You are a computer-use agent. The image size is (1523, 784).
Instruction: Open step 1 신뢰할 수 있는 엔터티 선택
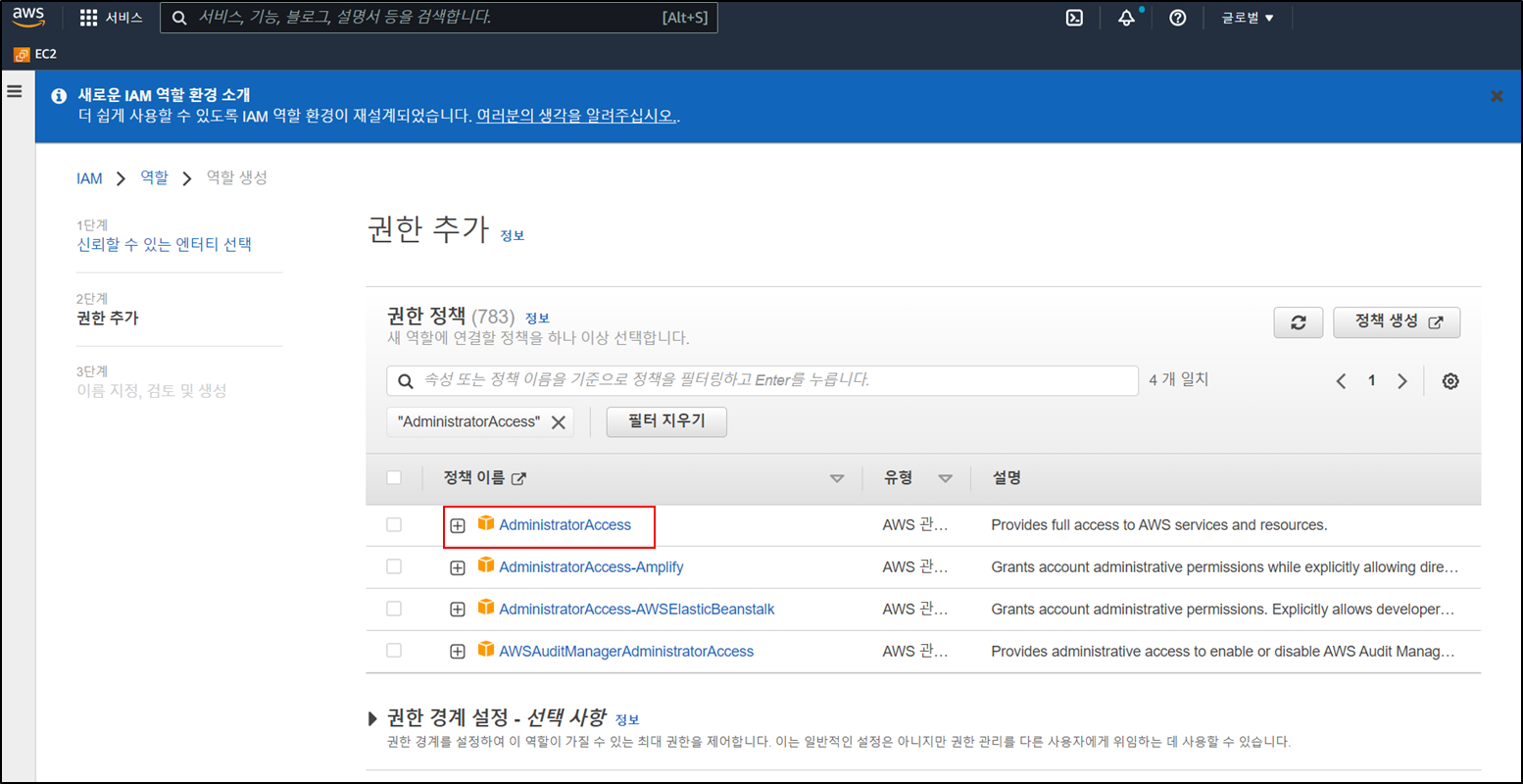click(x=164, y=244)
